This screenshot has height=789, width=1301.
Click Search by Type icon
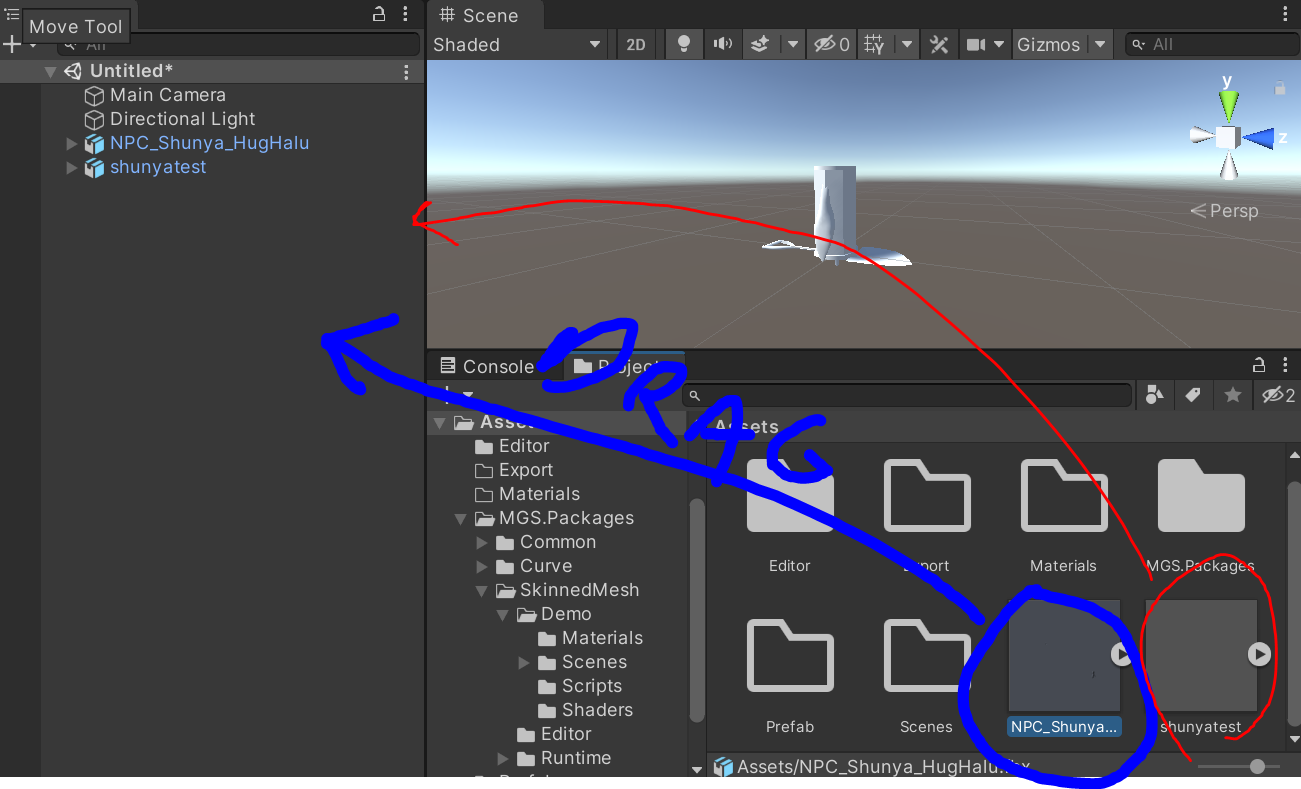coord(1154,395)
